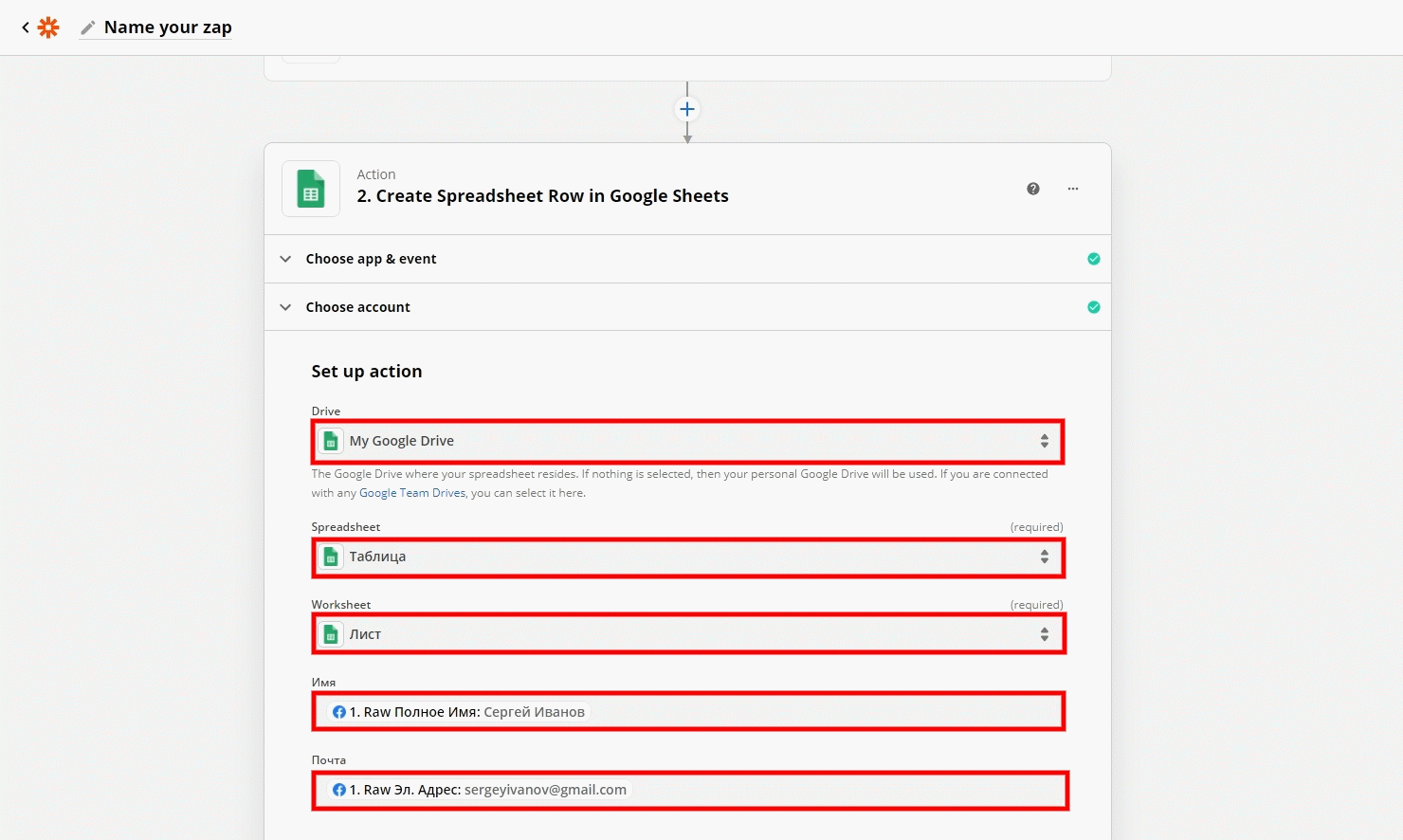Click the Drive field up-down arrows

[1044, 441]
